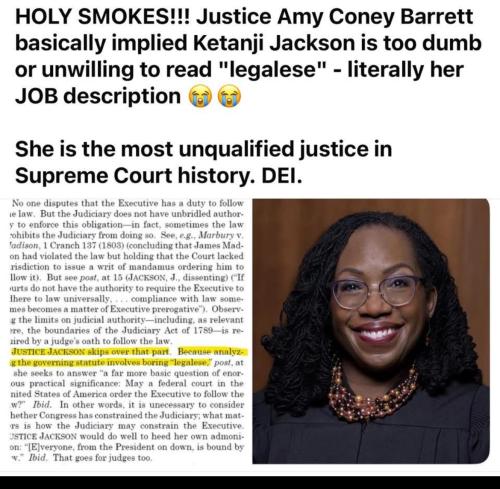Click the first crying emoji
Screen dimensions: 500x489
coord(200,96)
